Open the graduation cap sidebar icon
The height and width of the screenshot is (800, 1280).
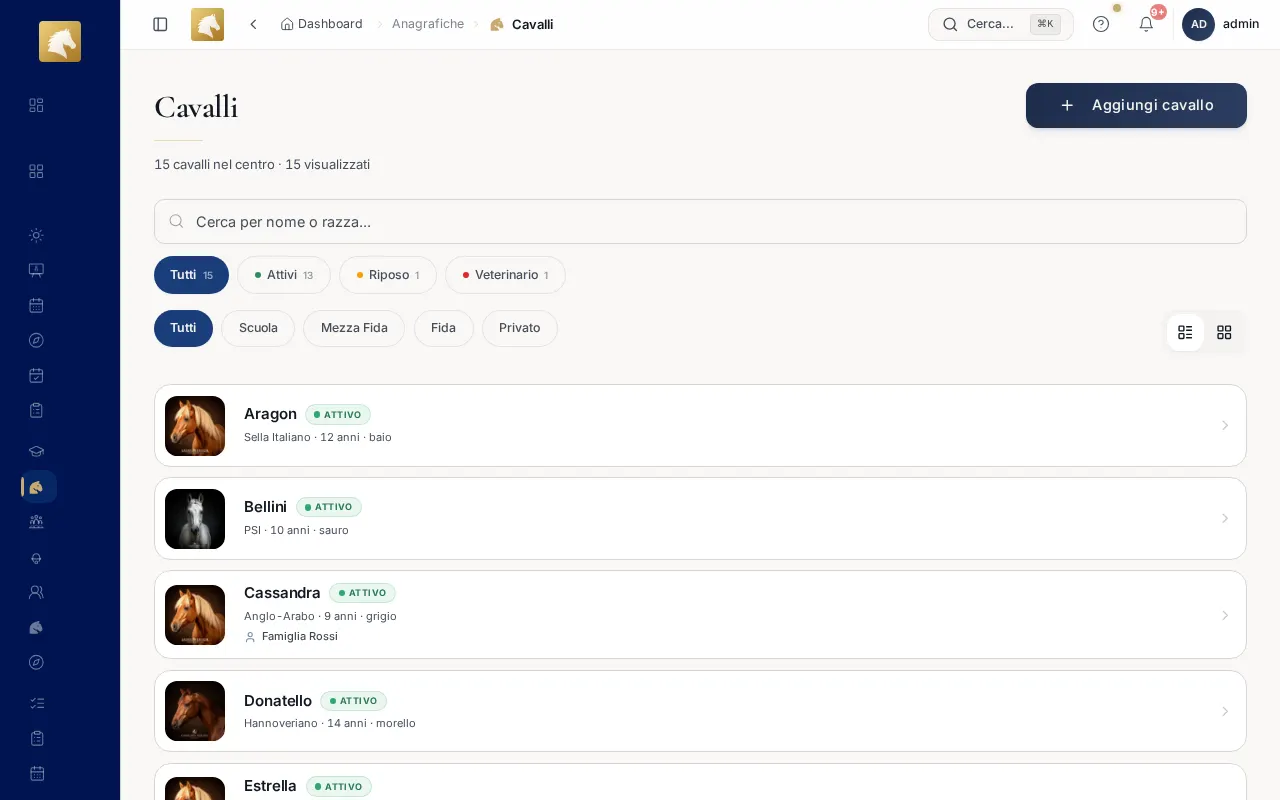36,451
